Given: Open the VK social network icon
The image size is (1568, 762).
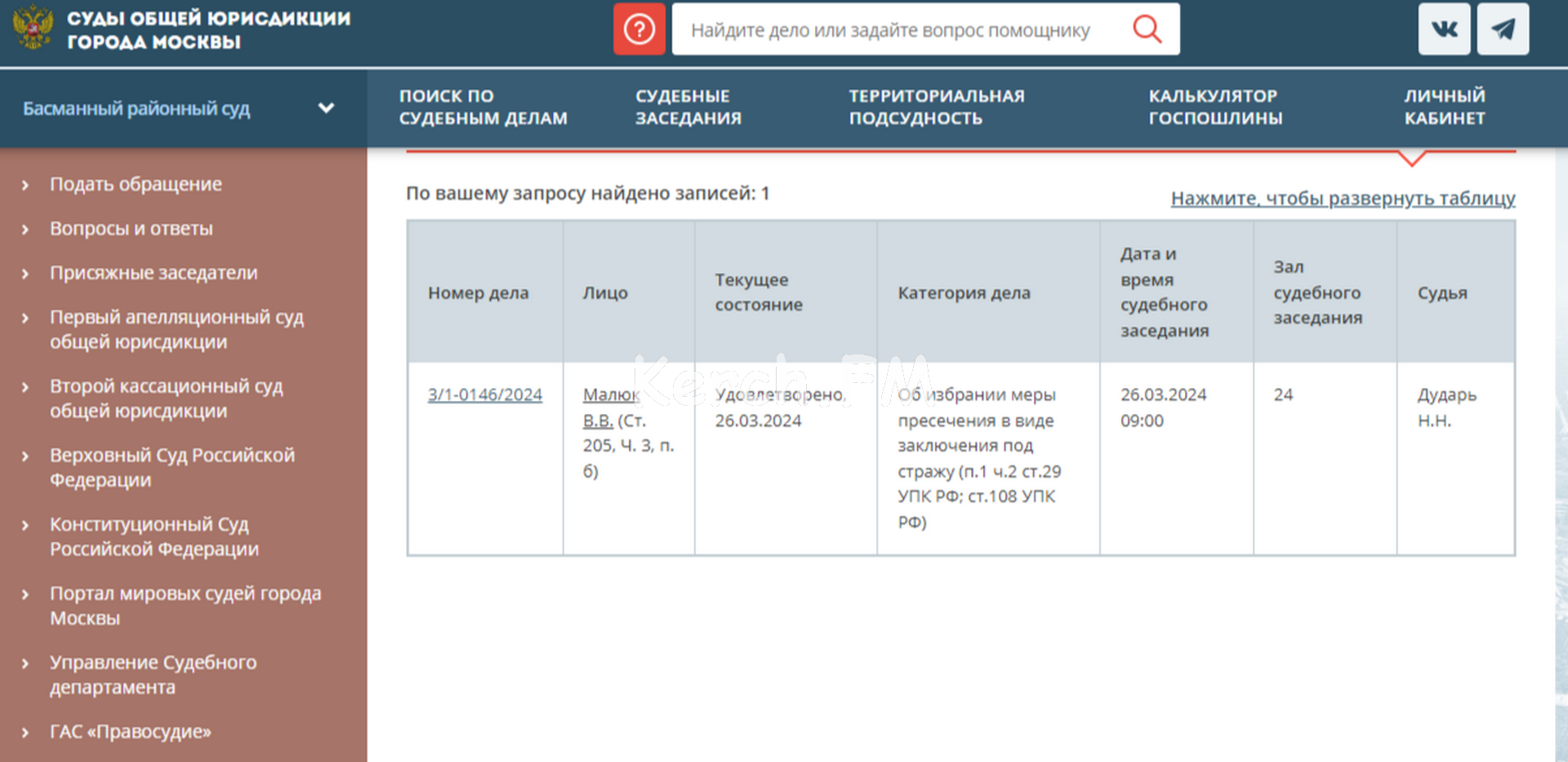Looking at the screenshot, I should coord(1444,29).
